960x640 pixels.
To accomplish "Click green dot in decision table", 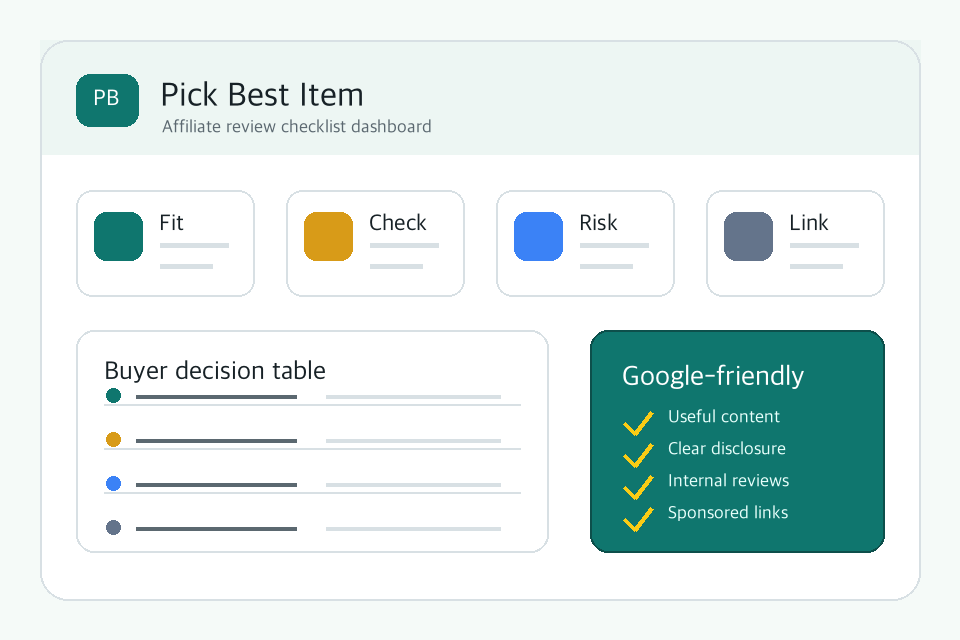I will (x=113, y=396).
